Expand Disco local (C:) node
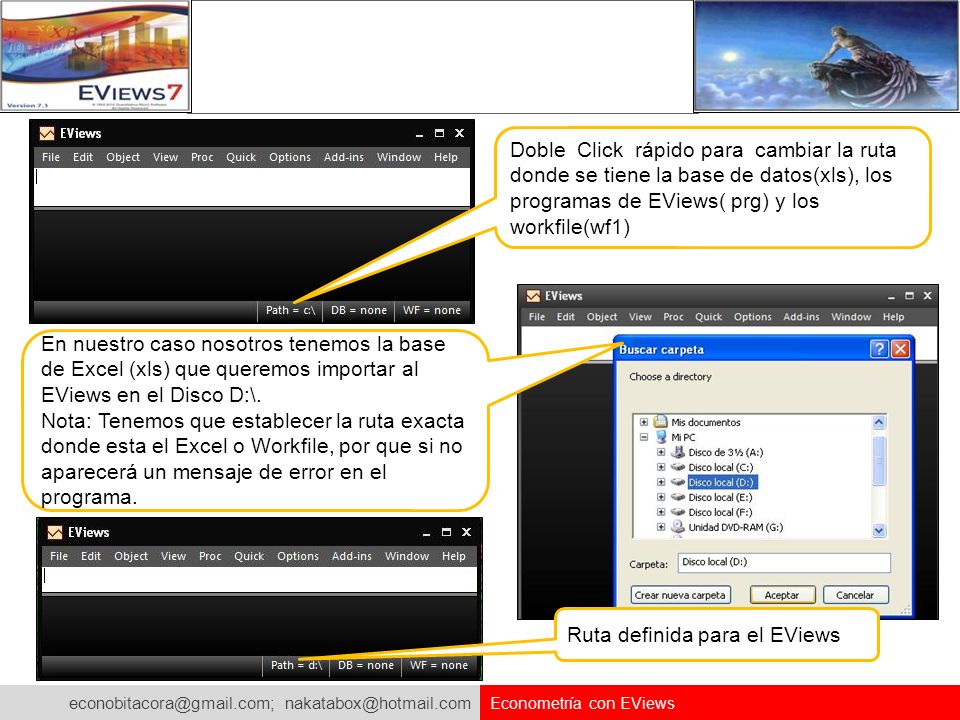 pyautogui.click(x=661, y=467)
